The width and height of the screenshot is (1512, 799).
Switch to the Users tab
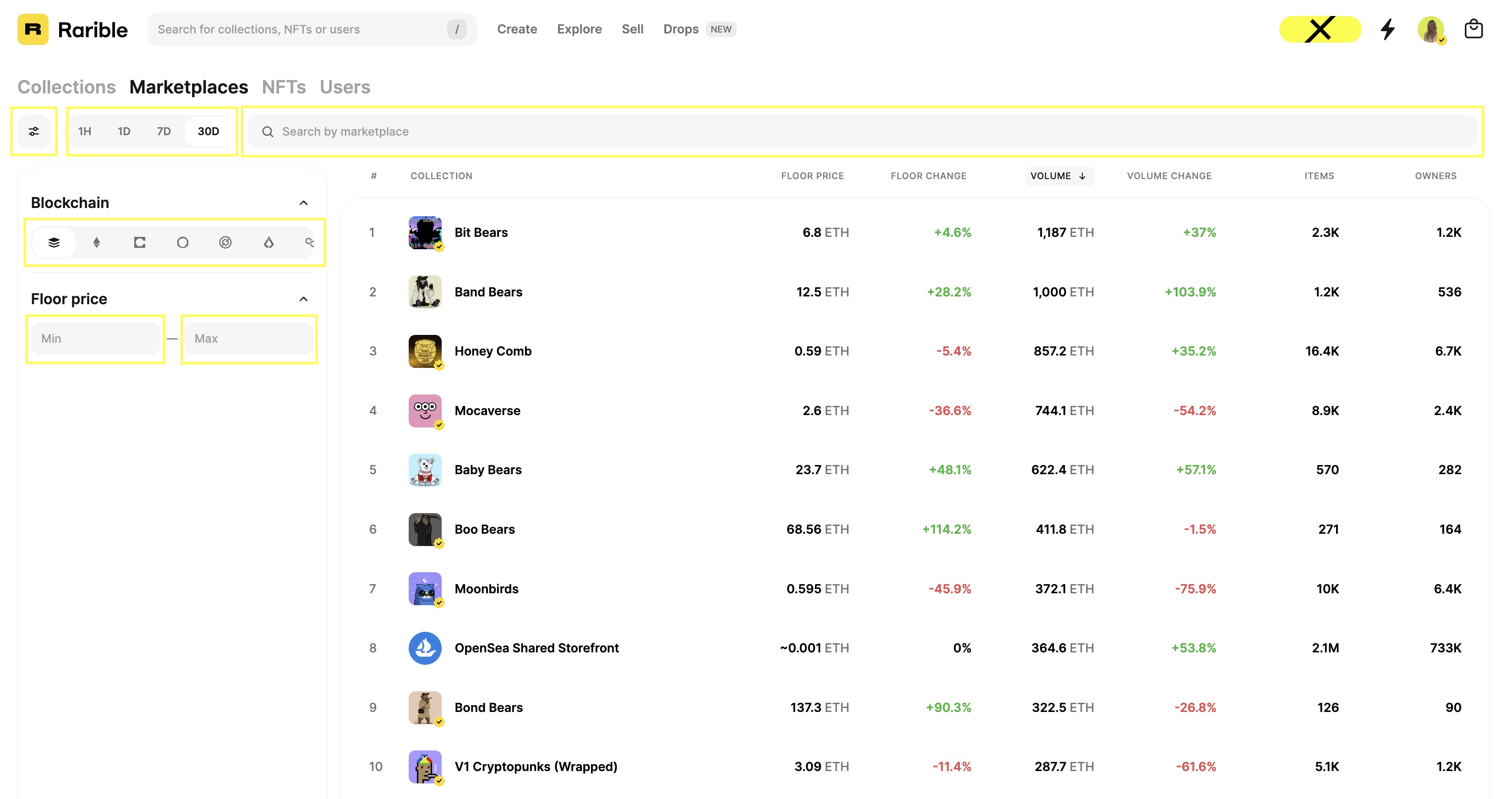pos(345,87)
